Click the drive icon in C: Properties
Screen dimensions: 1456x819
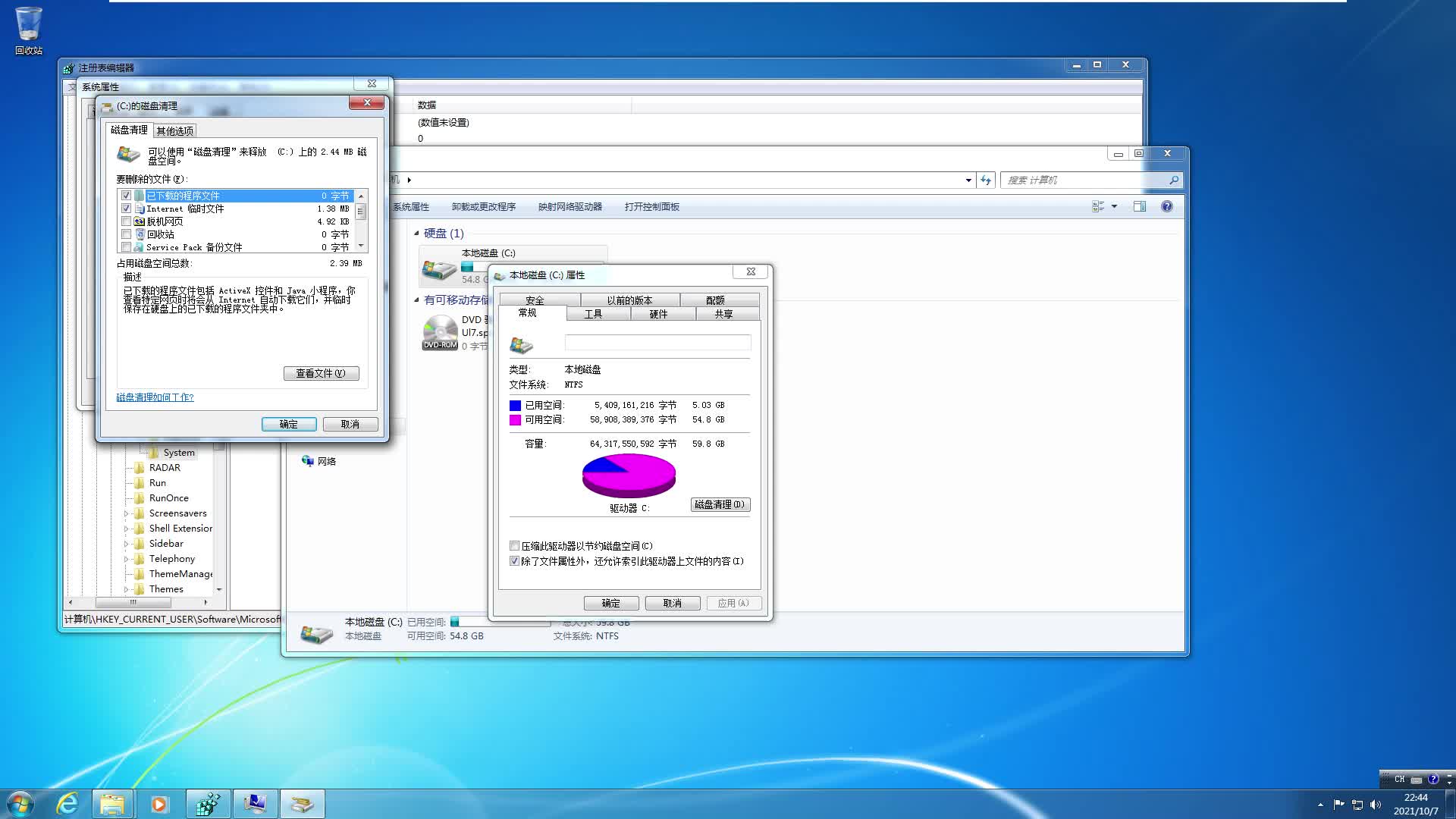[522, 345]
